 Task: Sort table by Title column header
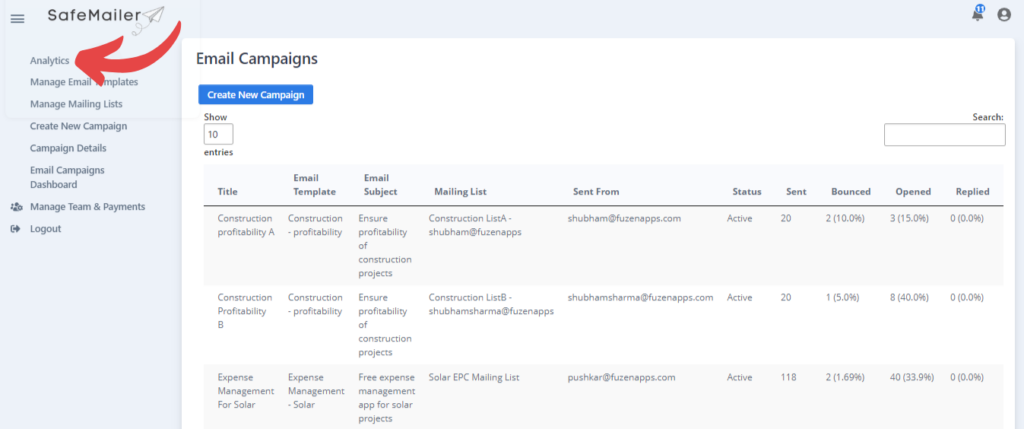tap(228, 192)
